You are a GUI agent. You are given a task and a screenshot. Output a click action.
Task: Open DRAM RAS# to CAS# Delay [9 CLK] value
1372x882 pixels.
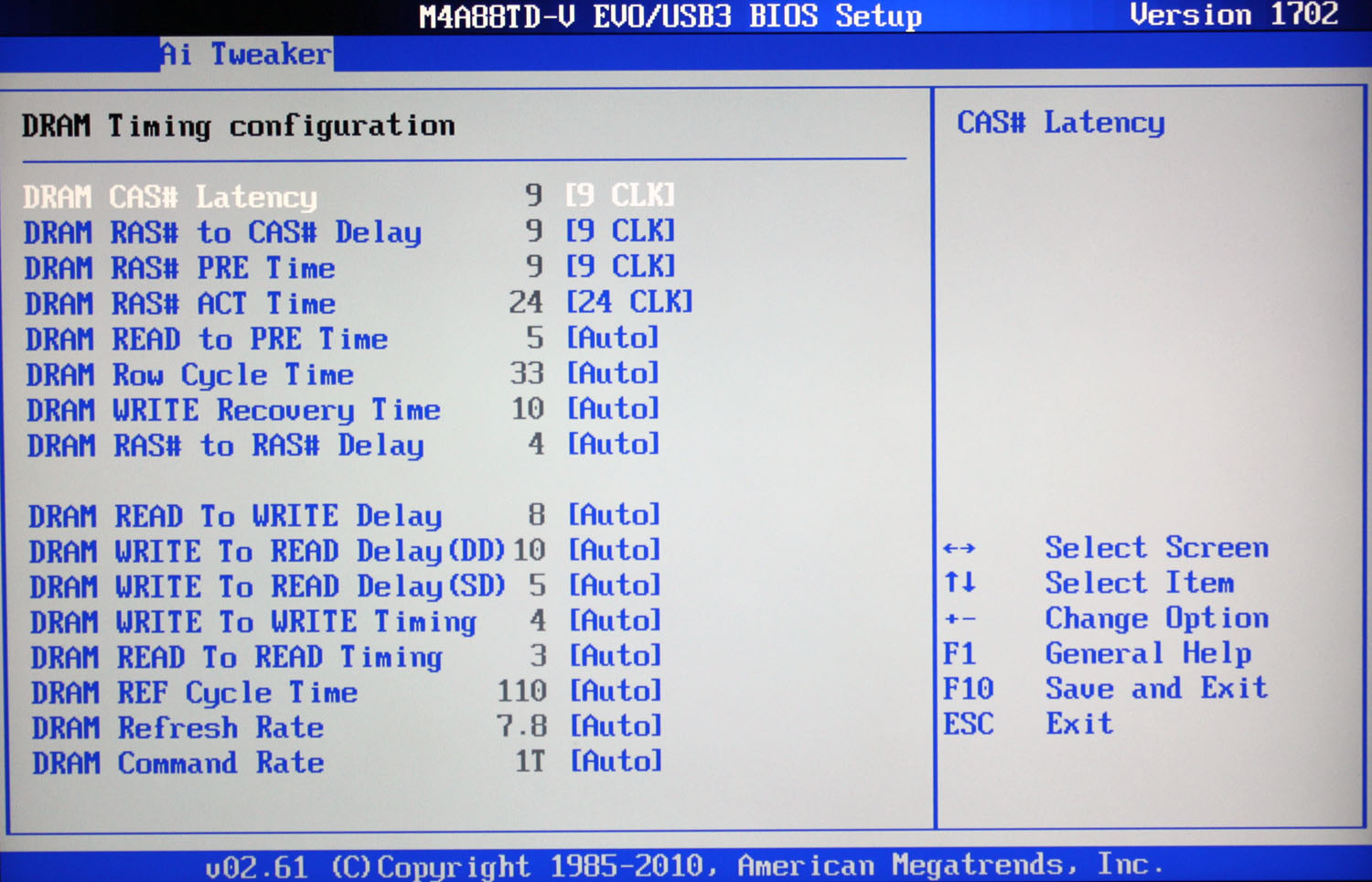(x=620, y=231)
